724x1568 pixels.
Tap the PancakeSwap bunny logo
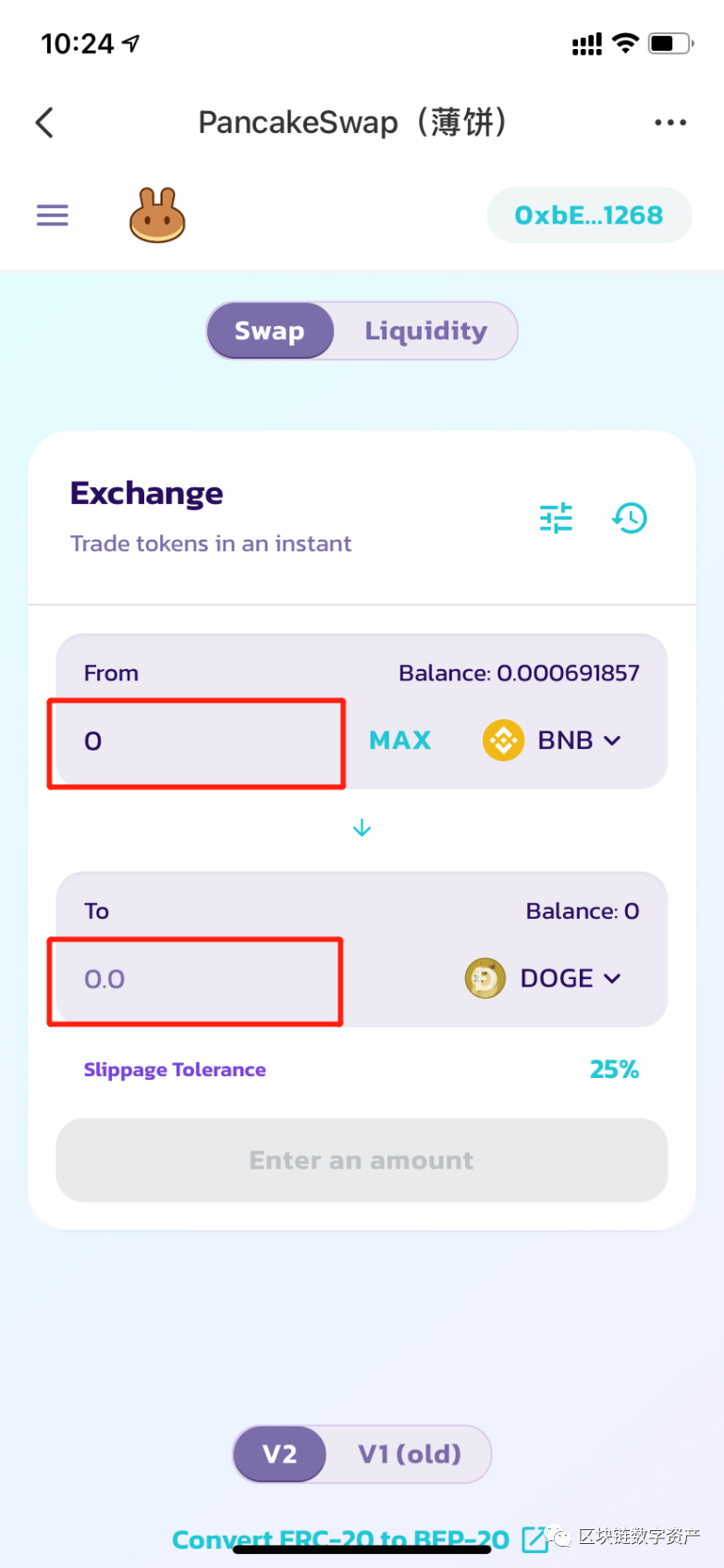(157, 215)
